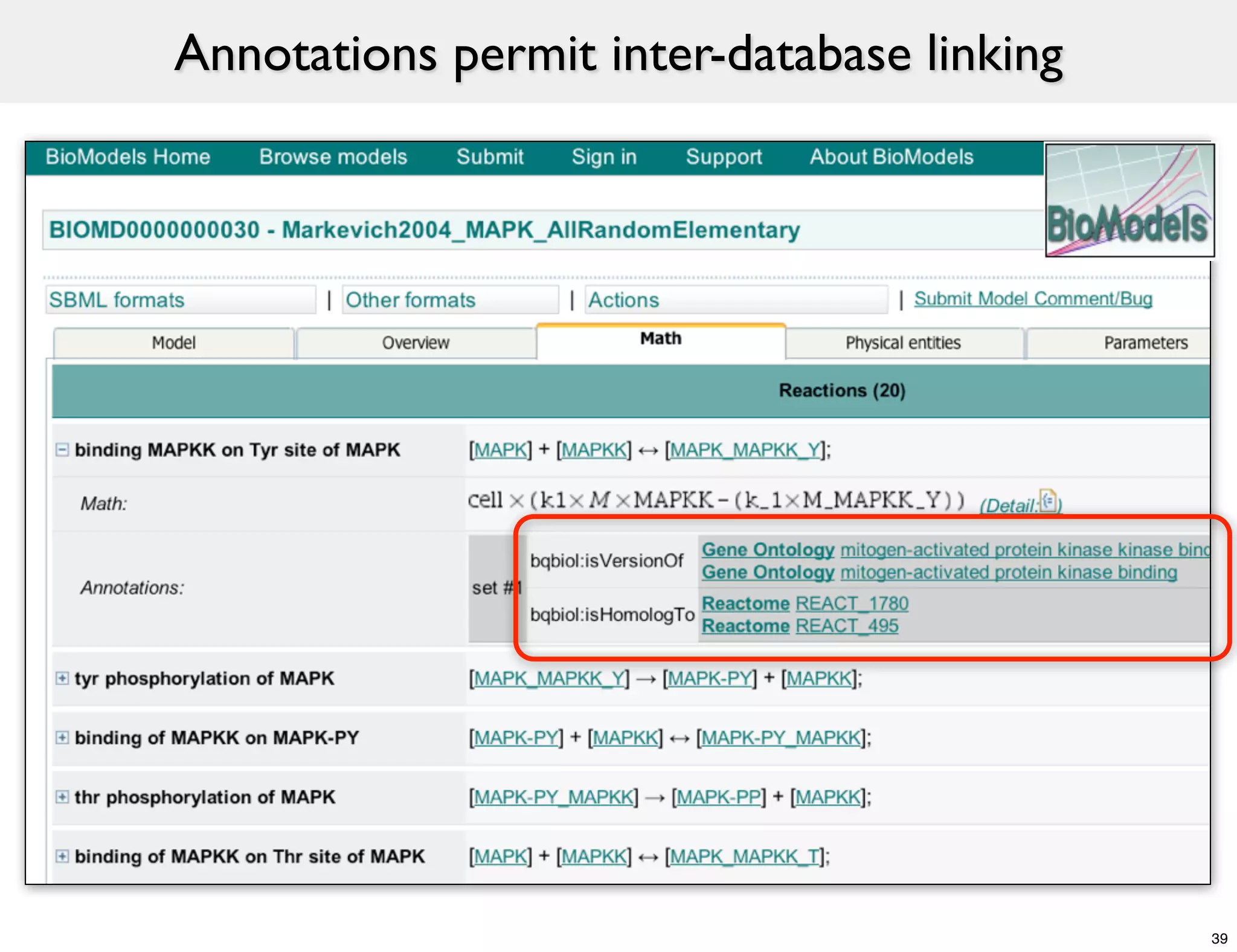Screen dimensions: 1237x952
Task: Open MAPK-PY_MAPKK link in MAPK-PY binding row
Action: tap(781, 738)
